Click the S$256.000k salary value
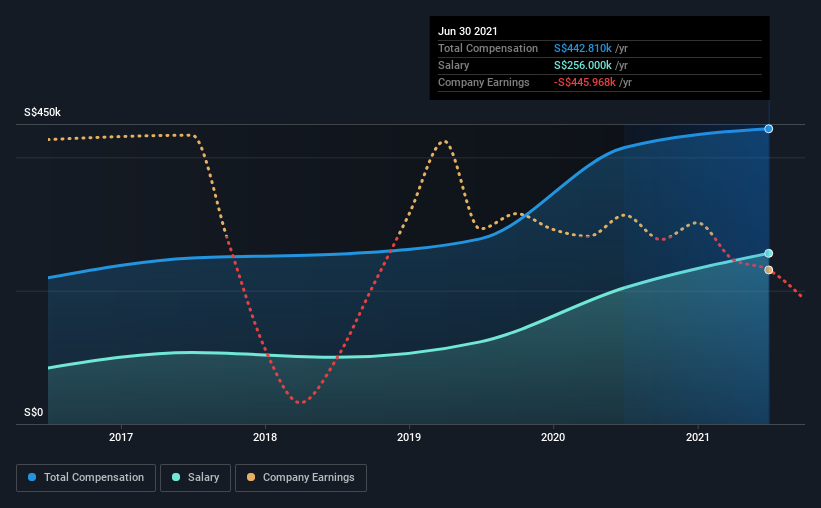 pyautogui.click(x=583, y=65)
